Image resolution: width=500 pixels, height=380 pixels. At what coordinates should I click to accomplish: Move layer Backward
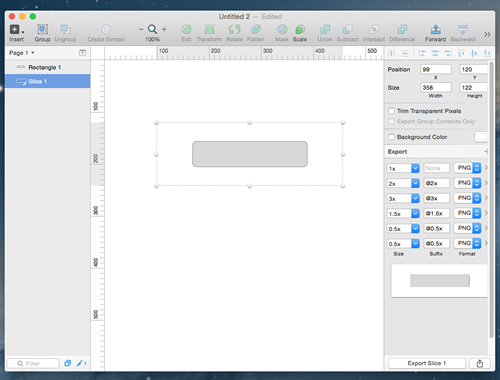(463, 29)
